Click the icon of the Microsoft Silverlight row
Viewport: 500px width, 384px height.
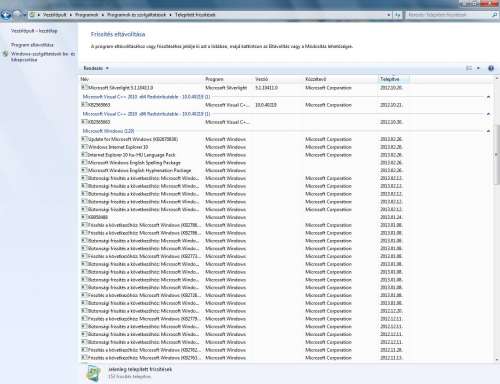point(84,87)
